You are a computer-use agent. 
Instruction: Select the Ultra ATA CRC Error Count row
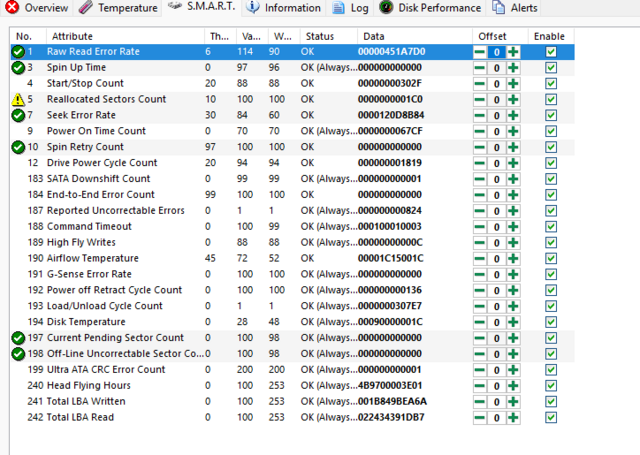coord(292,370)
